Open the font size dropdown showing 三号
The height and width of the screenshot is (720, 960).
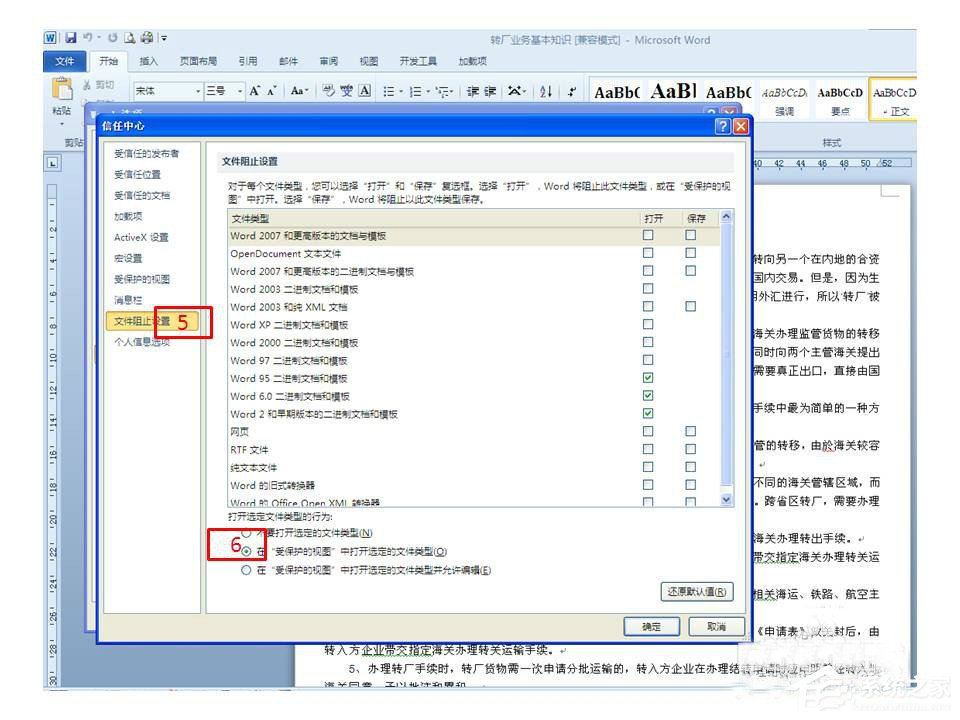(239, 90)
